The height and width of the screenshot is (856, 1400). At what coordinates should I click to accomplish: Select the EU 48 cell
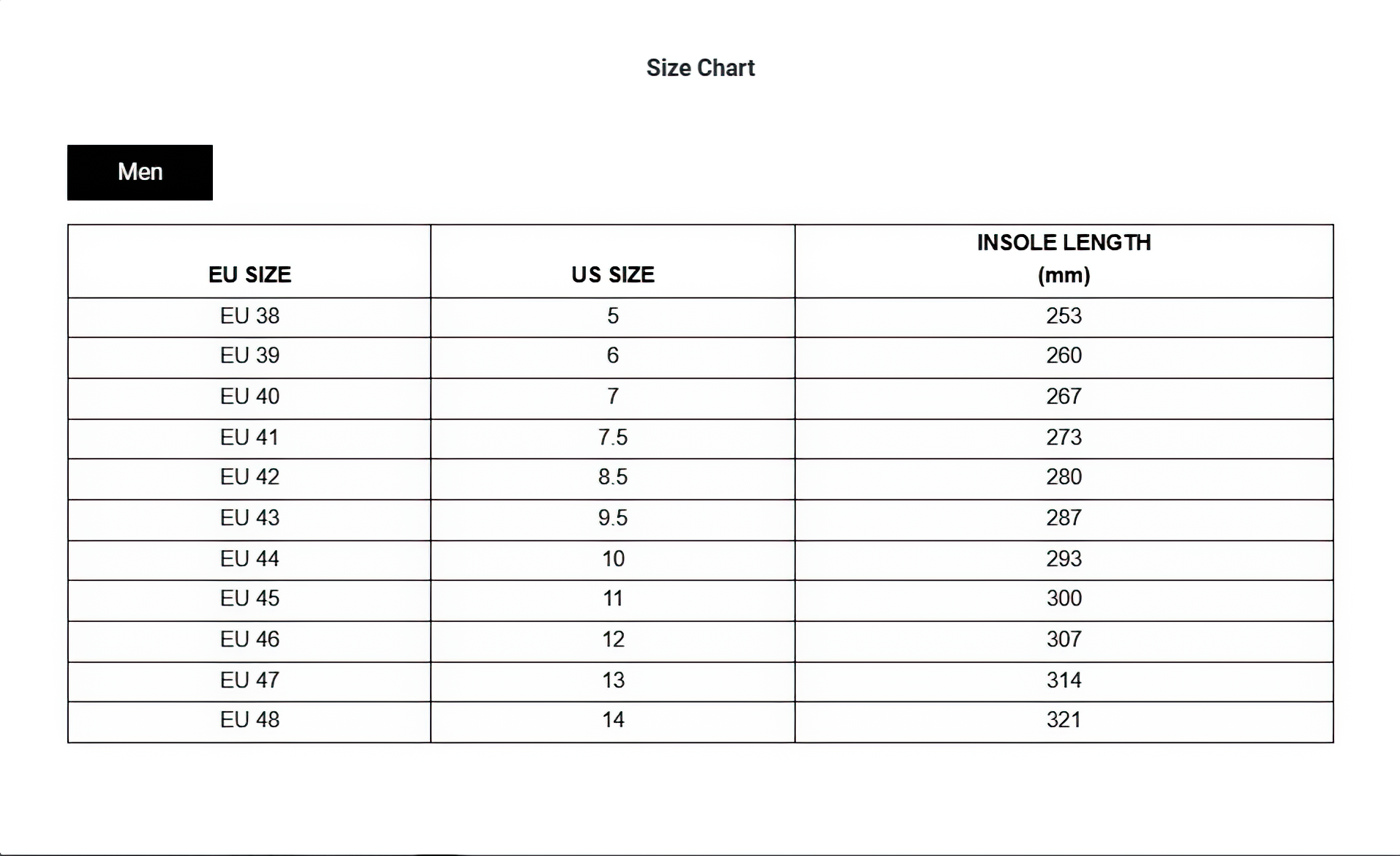click(249, 720)
